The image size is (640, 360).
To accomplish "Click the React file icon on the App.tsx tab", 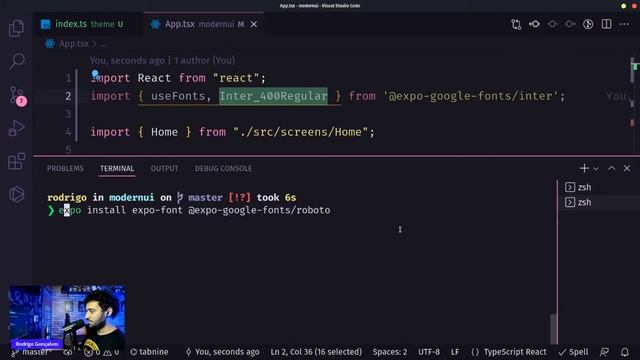I will [156, 24].
